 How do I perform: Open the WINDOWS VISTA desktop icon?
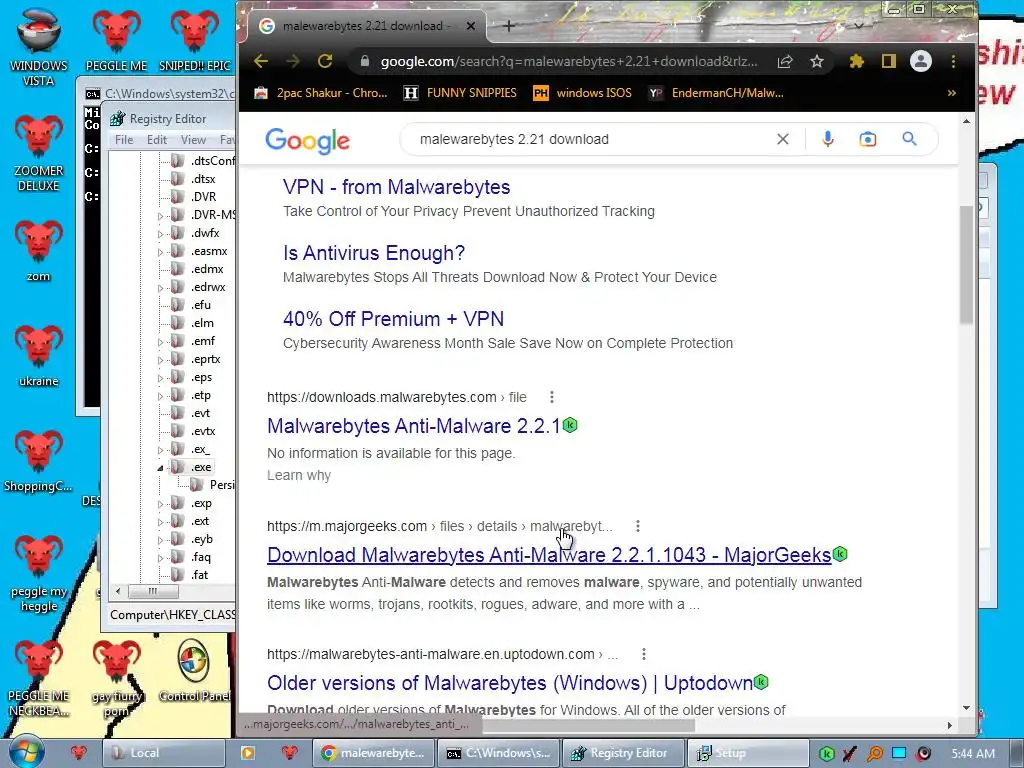(39, 48)
